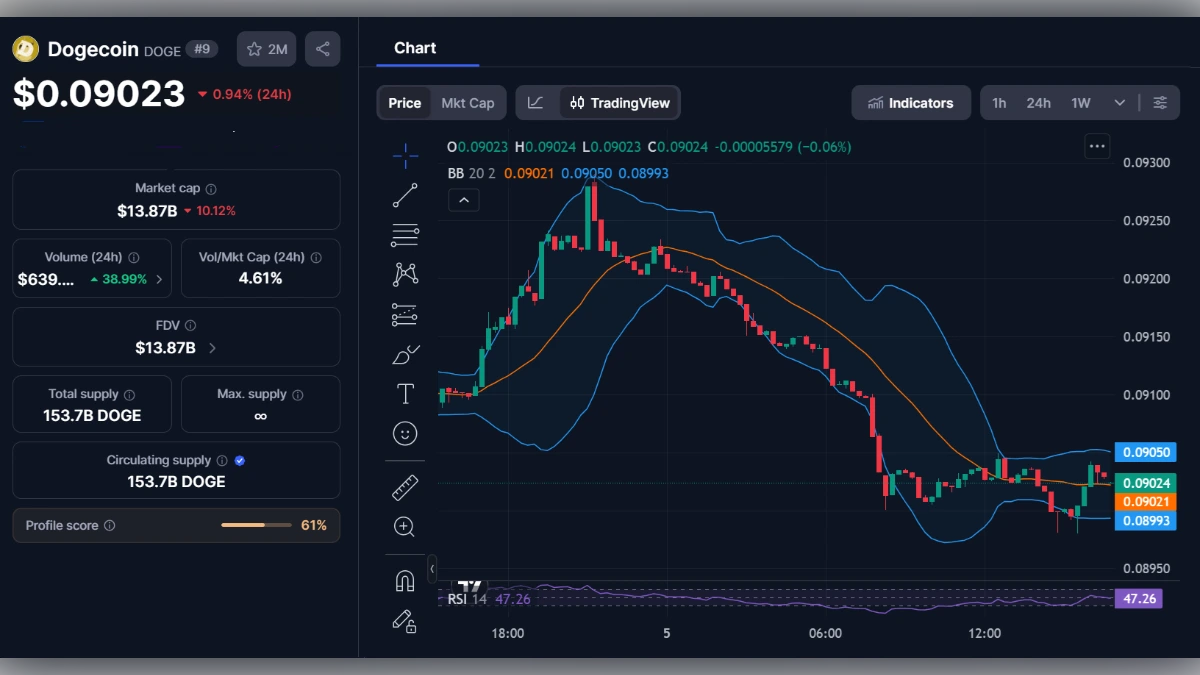
Task: Collapse the OHLC indicator legend
Action: [x=463, y=200]
